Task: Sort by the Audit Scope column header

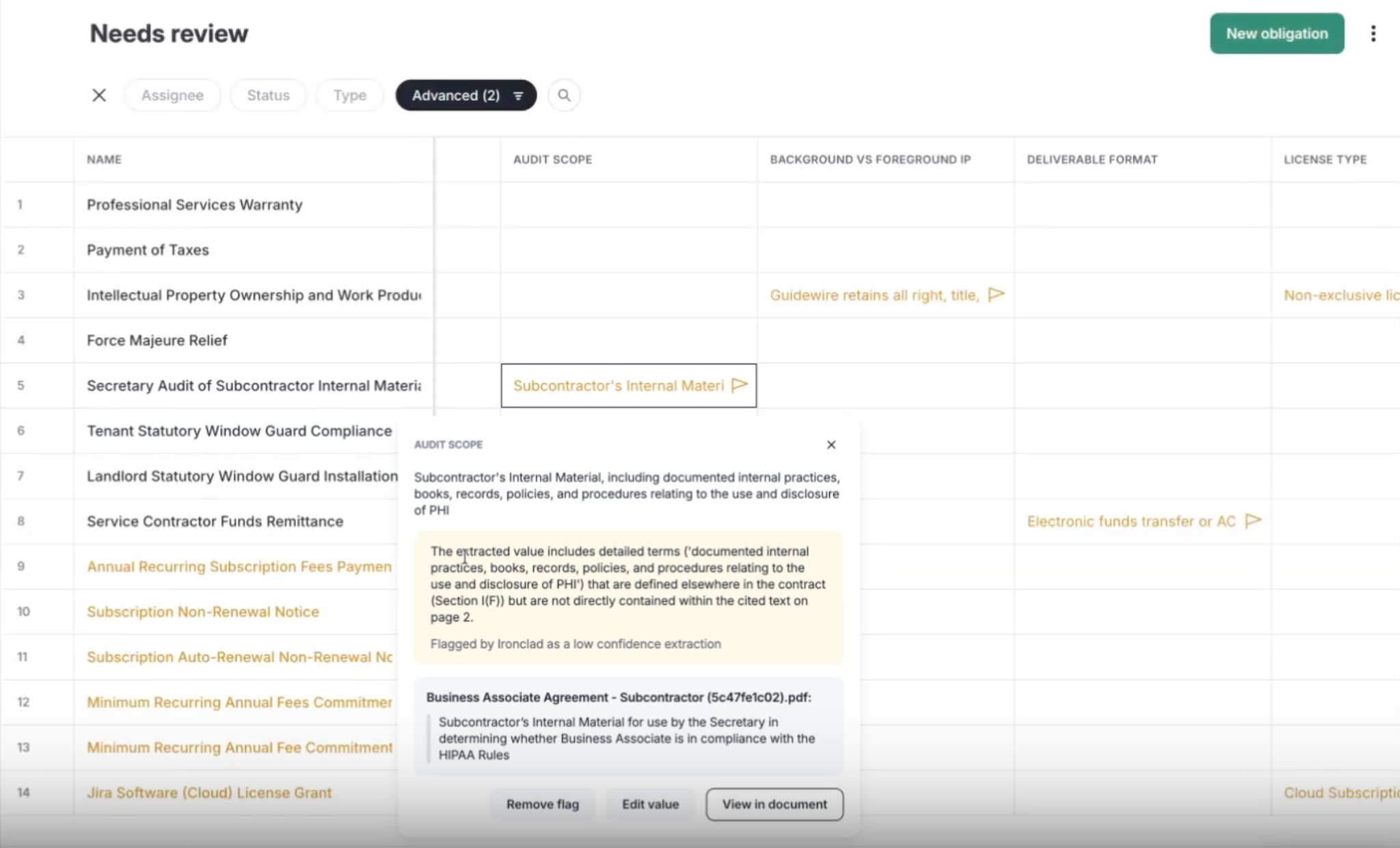Action: tap(552, 159)
